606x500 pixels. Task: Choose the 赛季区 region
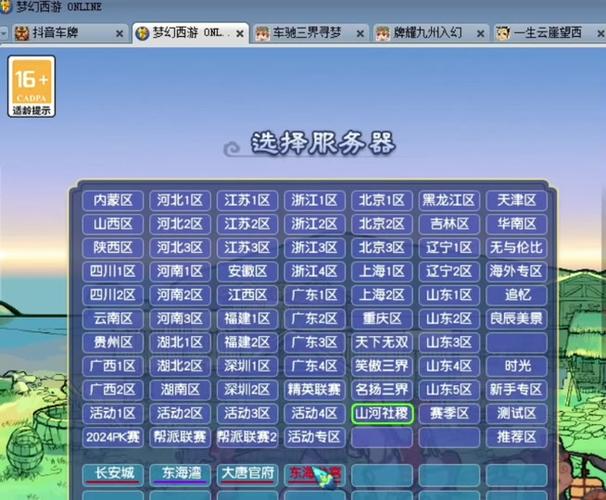[x=449, y=413]
